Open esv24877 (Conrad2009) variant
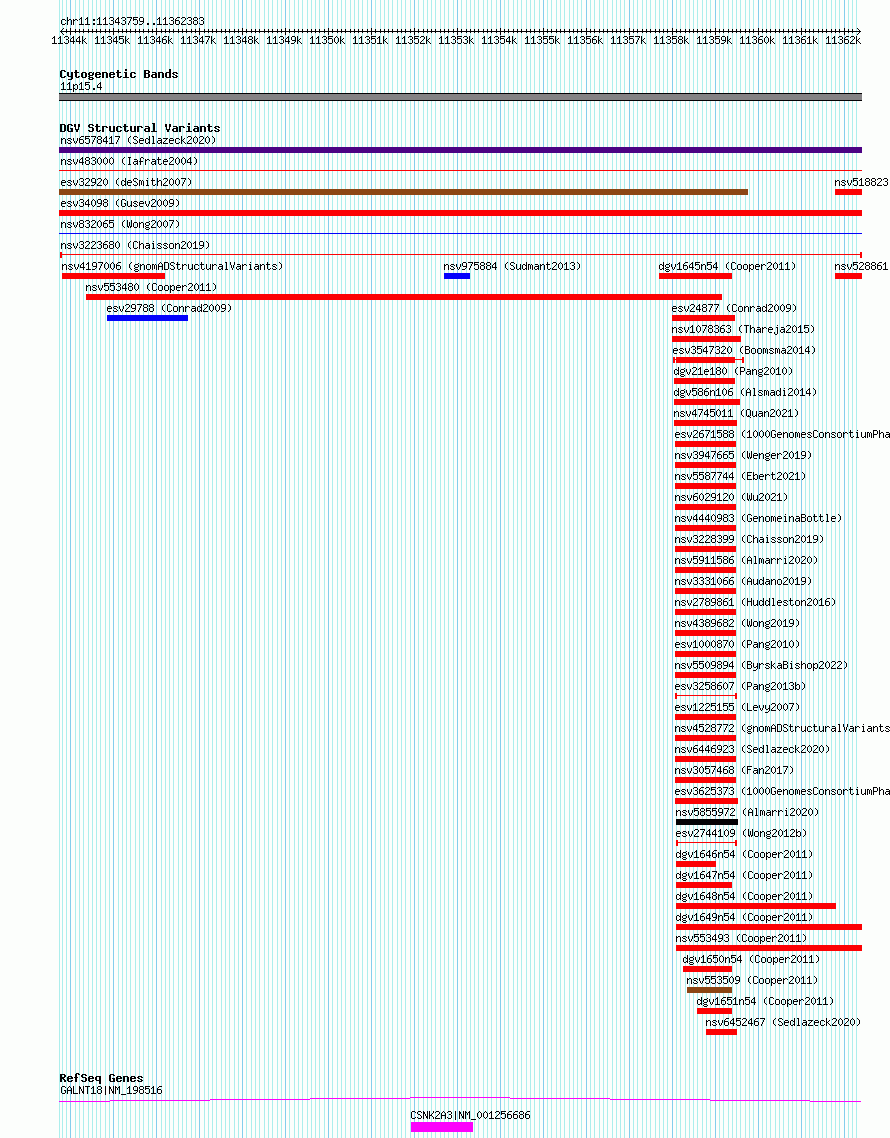The image size is (890, 1138). click(x=734, y=308)
